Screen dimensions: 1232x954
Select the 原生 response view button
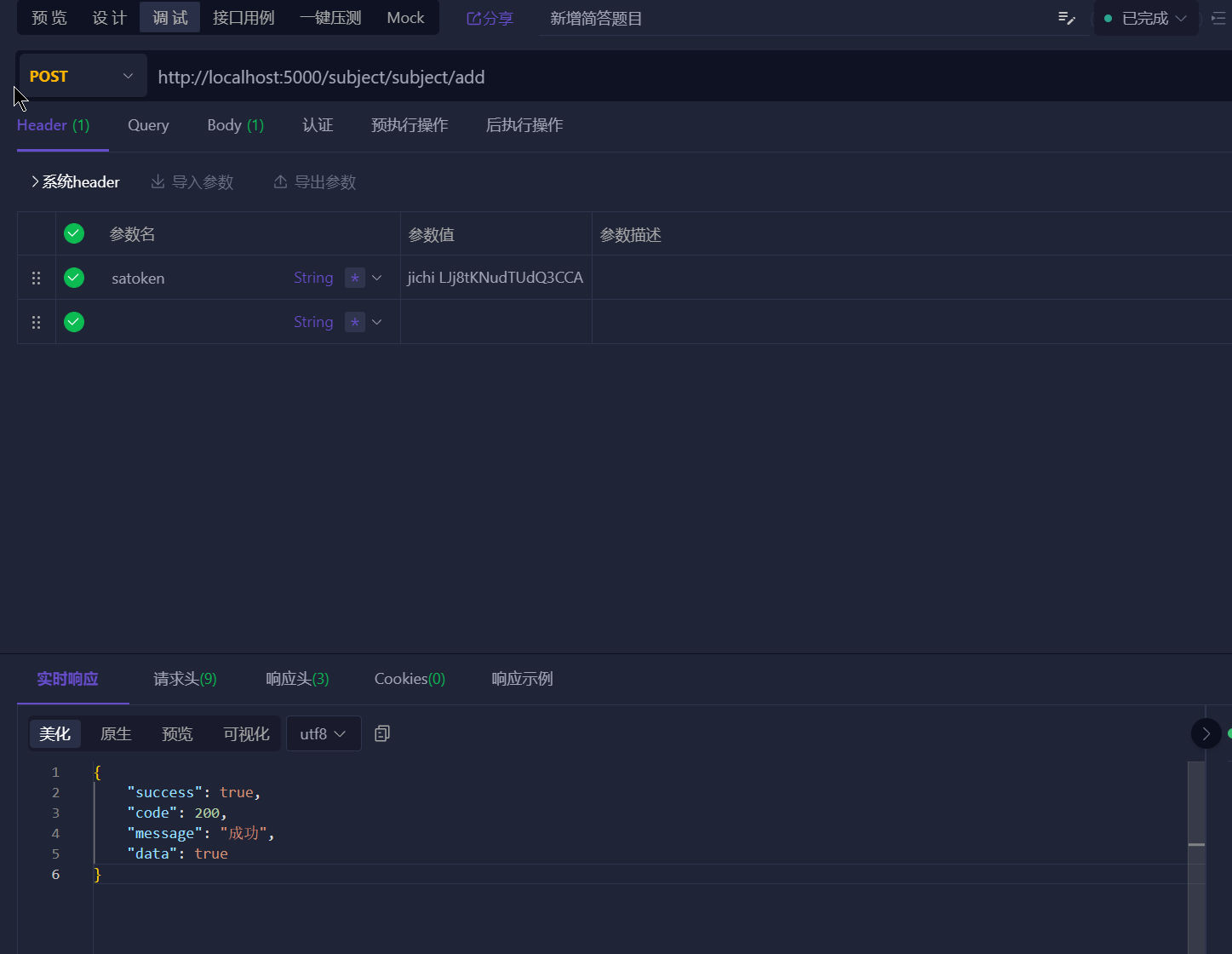coord(116,733)
